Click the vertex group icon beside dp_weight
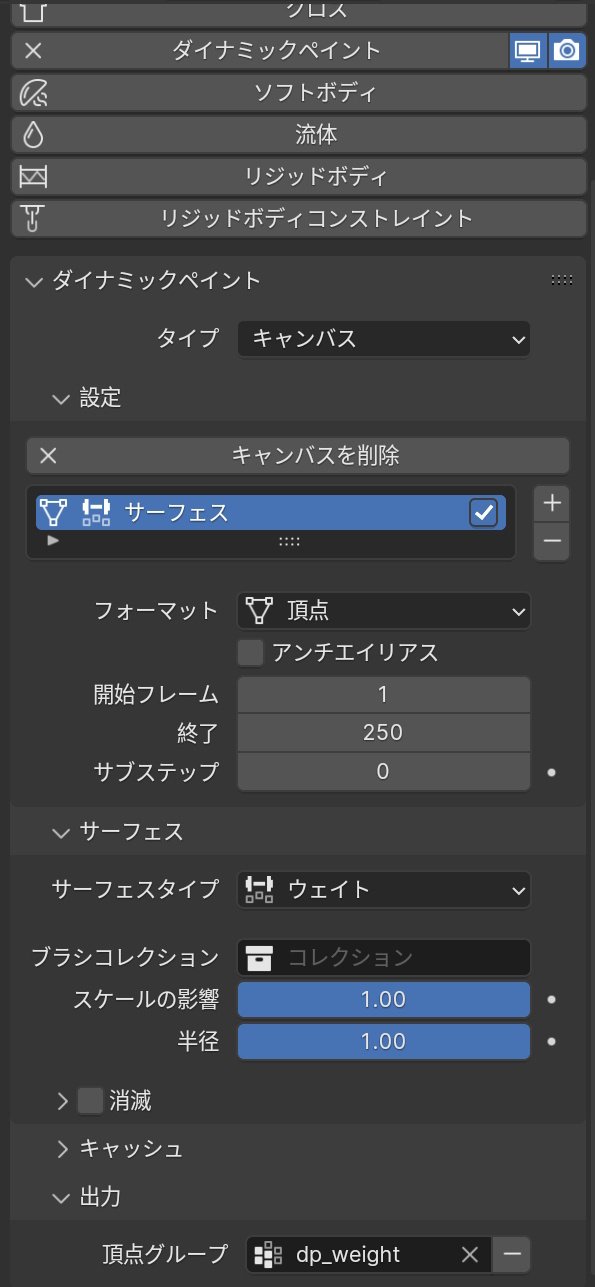This screenshot has height=1287, width=595. pyautogui.click(x=267, y=1254)
